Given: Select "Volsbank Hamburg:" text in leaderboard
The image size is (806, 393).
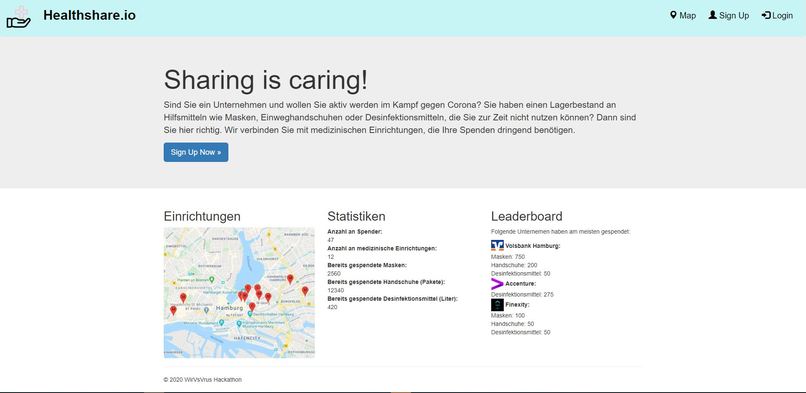Looking at the screenshot, I should click(533, 246).
